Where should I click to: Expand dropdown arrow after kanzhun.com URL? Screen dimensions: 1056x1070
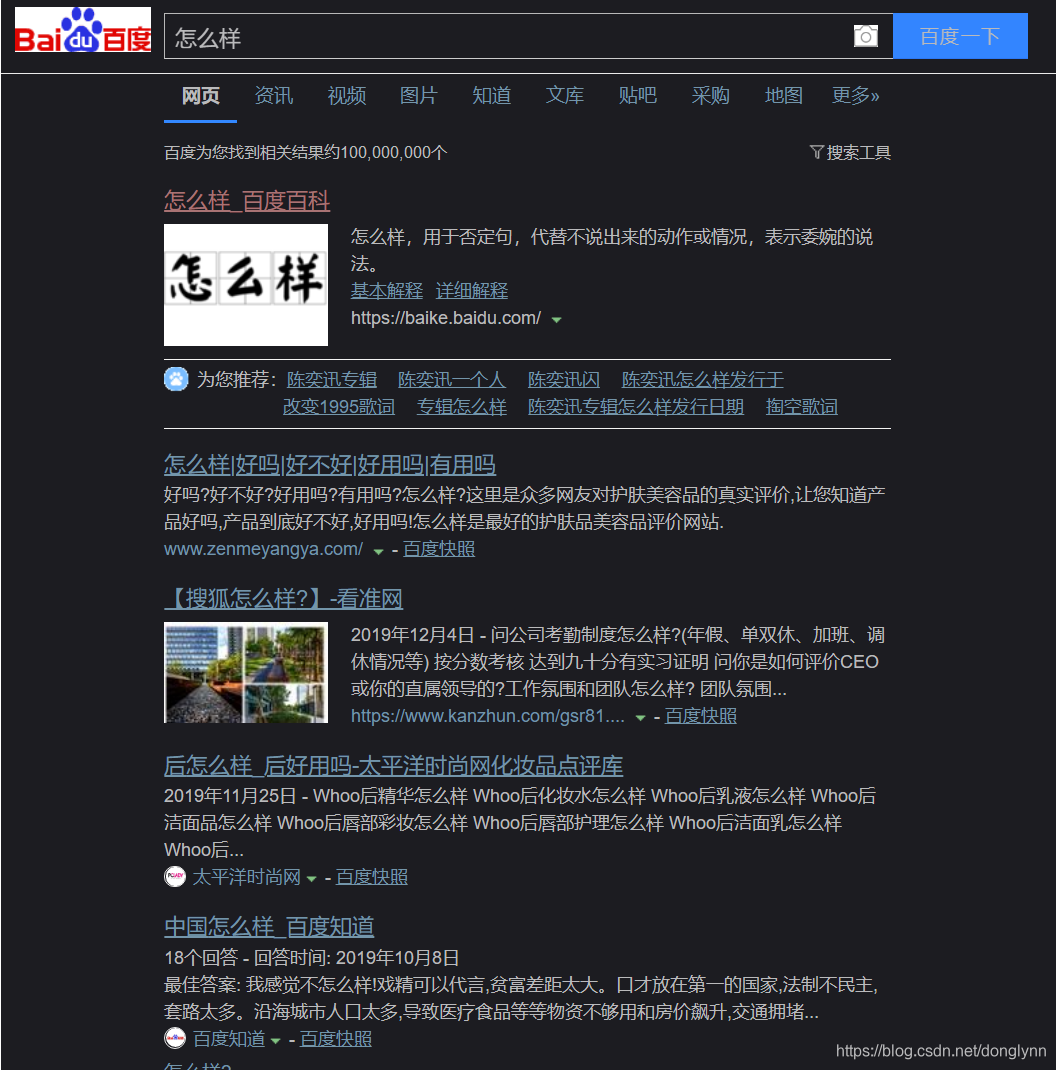coord(640,718)
